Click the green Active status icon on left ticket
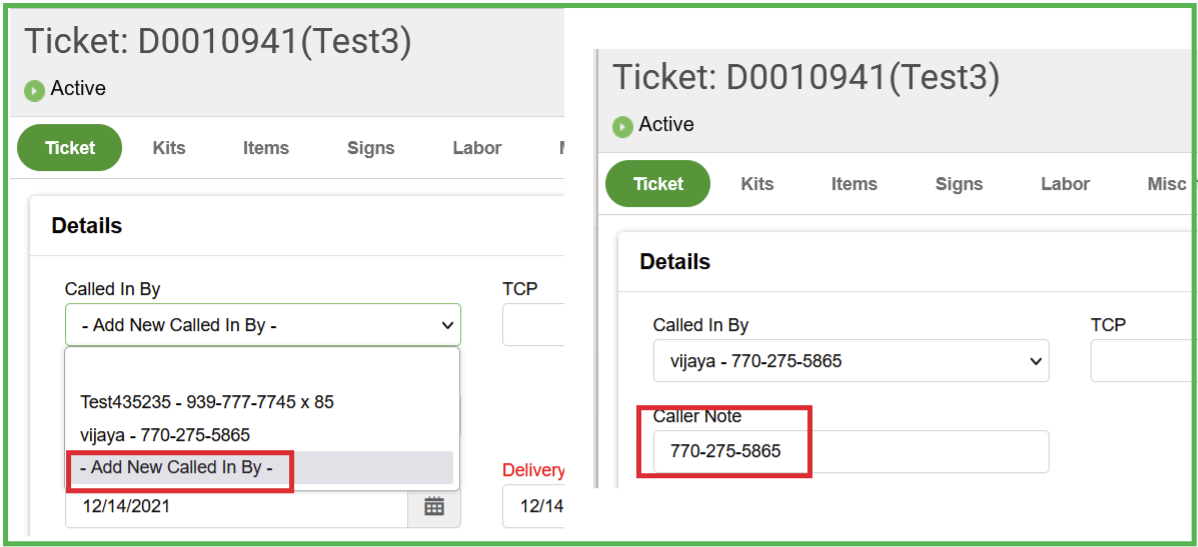Viewport: 1198px width, 547px height. (34, 90)
